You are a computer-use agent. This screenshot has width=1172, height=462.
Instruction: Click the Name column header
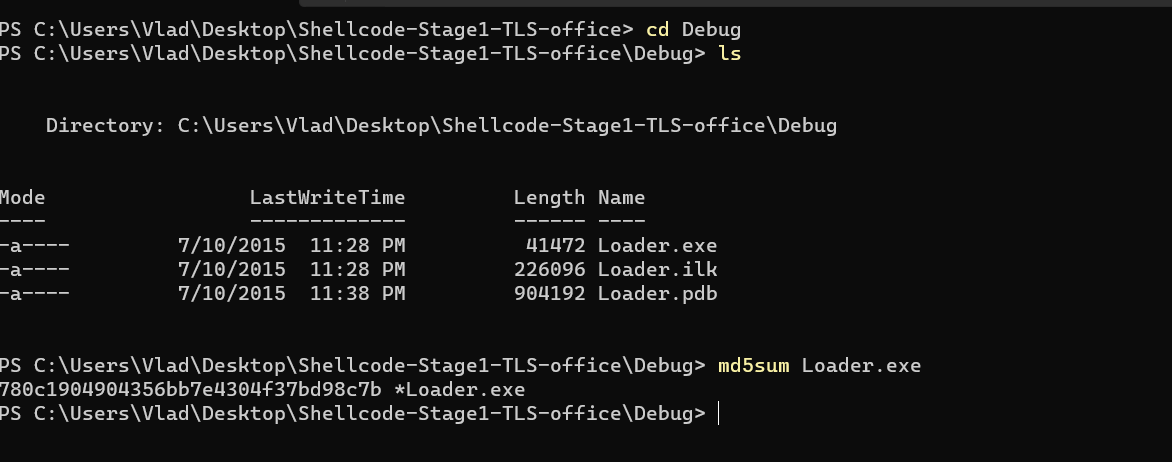pos(621,197)
